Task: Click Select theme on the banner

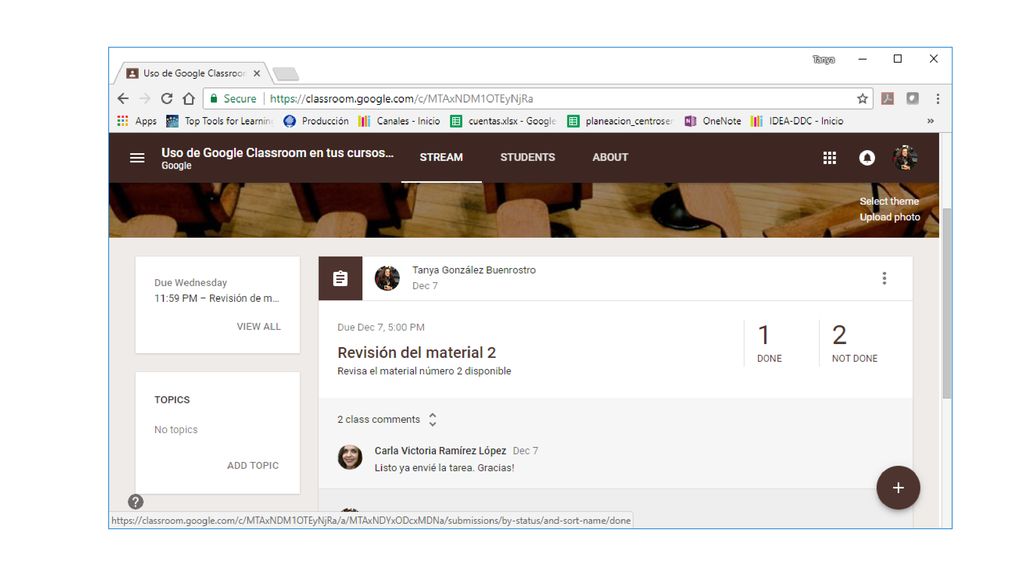Action: click(889, 201)
